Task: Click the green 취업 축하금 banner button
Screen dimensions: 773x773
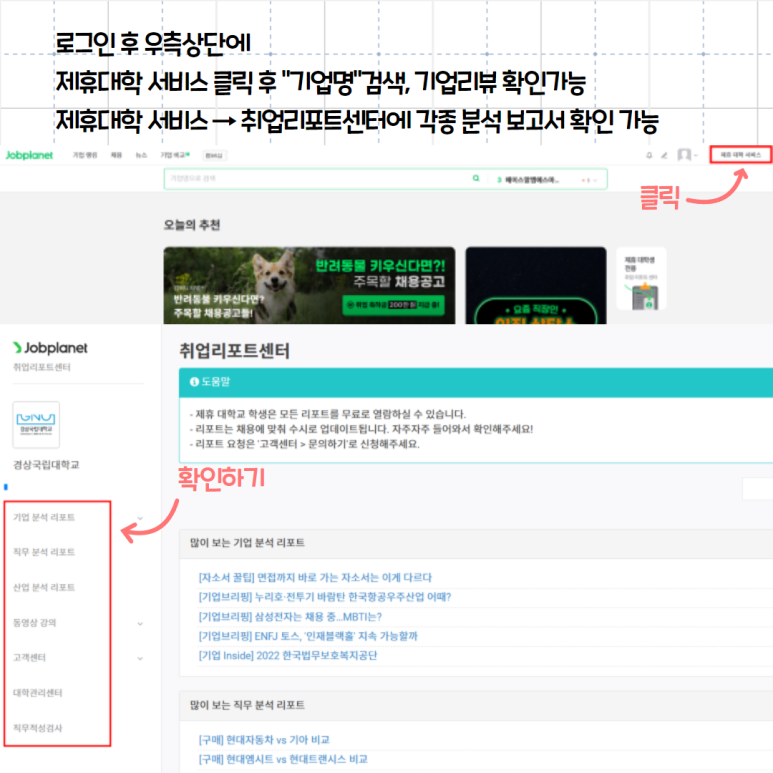Action: tap(393, 305)
